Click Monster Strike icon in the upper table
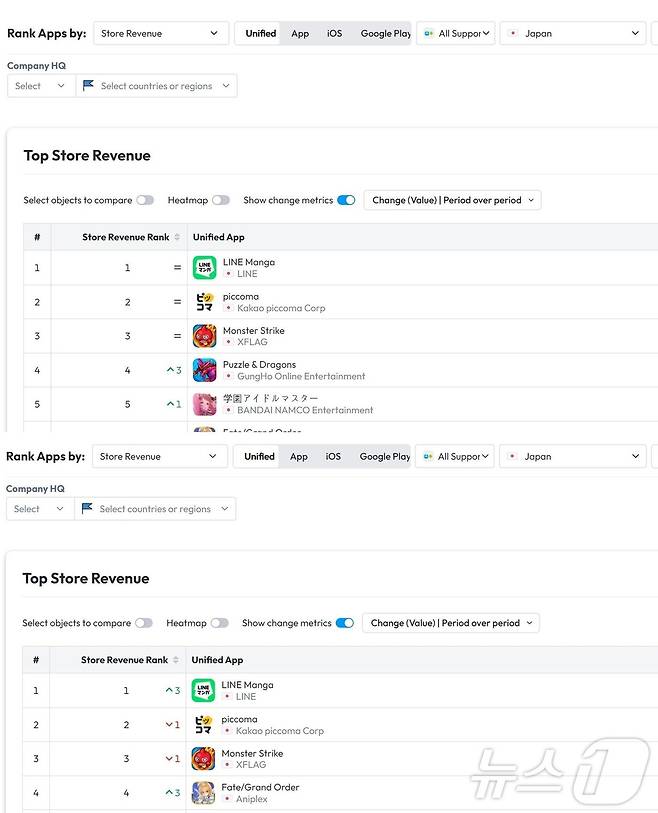Image resolution: width=658 pixels, height=813 pixels. [204, 336]
